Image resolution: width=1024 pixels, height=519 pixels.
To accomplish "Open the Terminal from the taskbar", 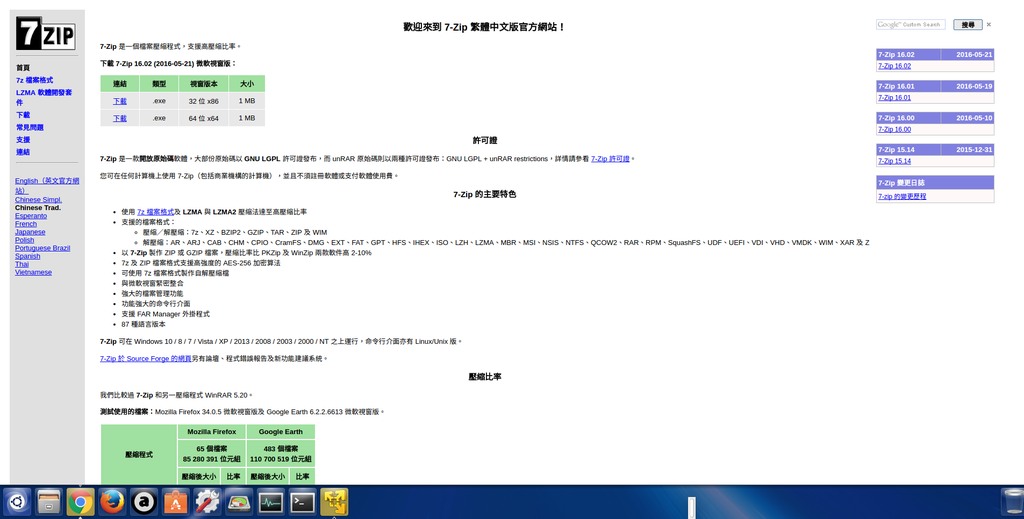I will (302, 502).
